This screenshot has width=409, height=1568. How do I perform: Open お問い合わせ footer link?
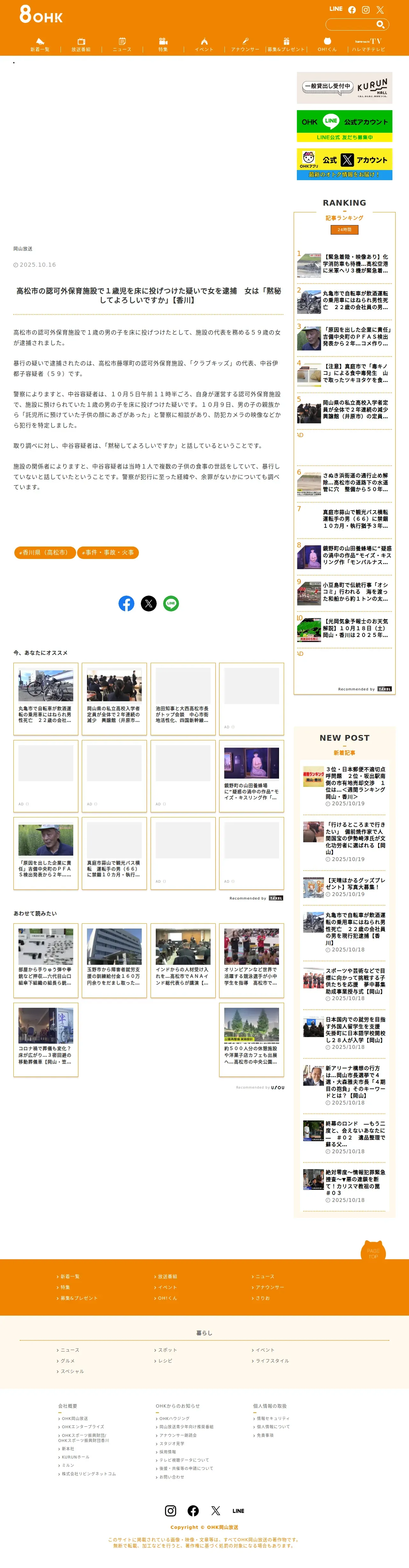pos(171,1477)
